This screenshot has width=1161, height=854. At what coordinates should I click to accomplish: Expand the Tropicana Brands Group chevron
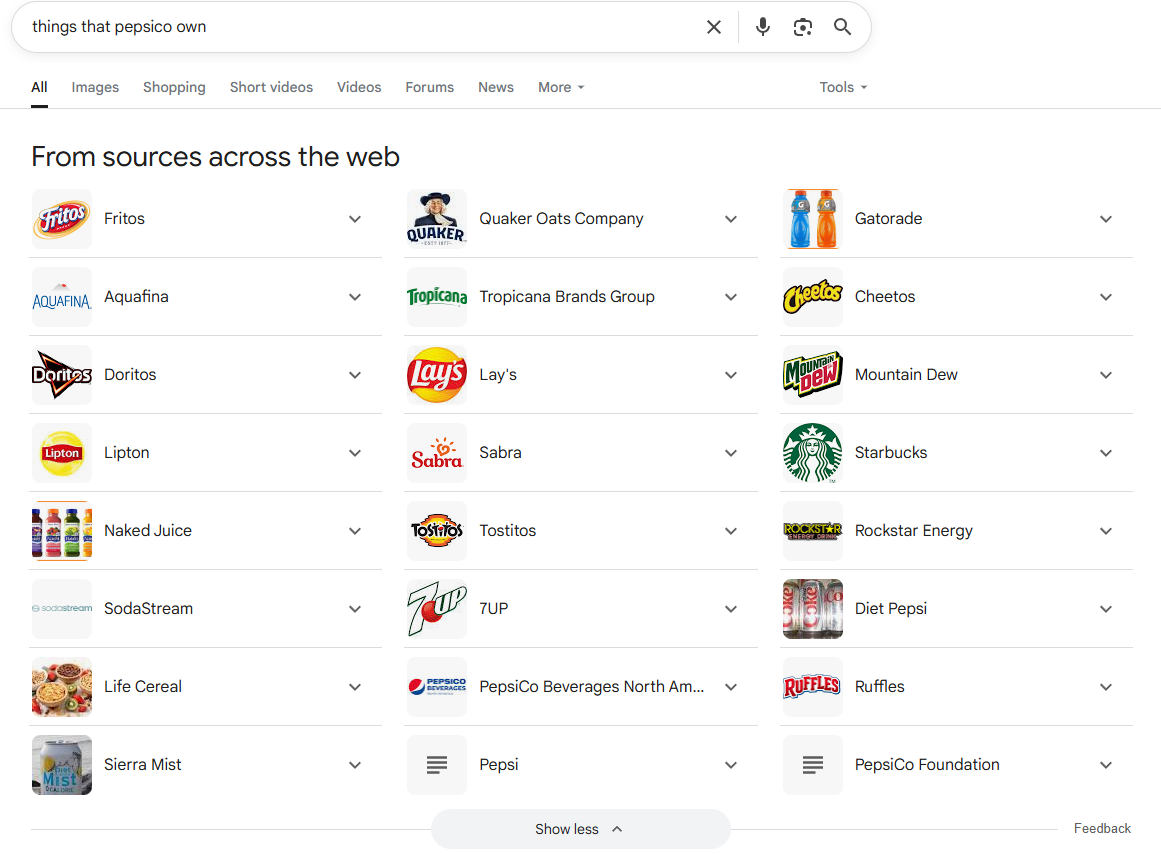click(x=731, y=297)
